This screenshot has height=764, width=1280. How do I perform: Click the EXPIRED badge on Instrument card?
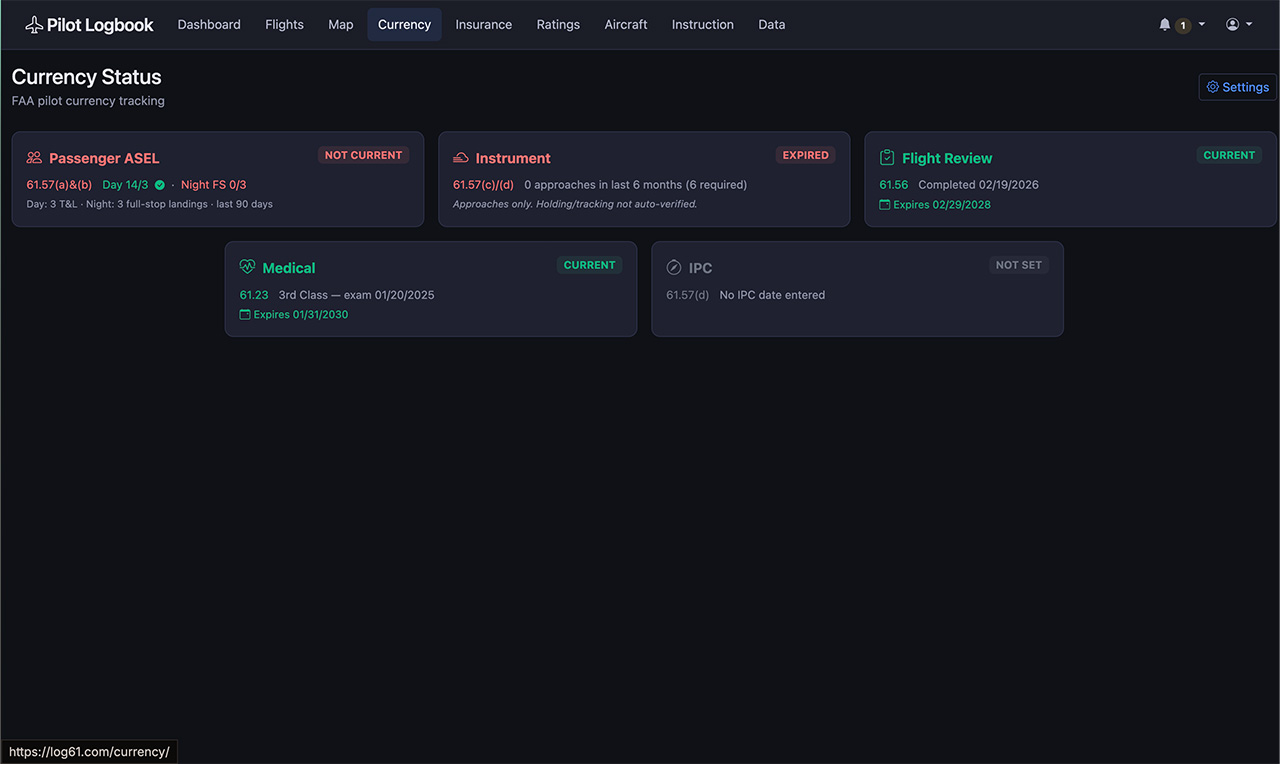point(805,155)
